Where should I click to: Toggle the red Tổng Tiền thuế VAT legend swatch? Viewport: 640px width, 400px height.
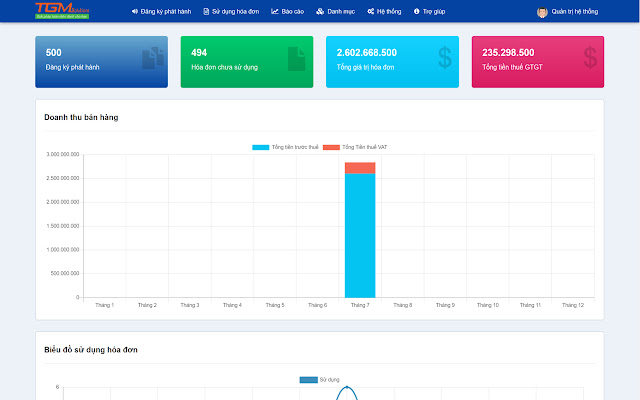[x=331, y=147]
